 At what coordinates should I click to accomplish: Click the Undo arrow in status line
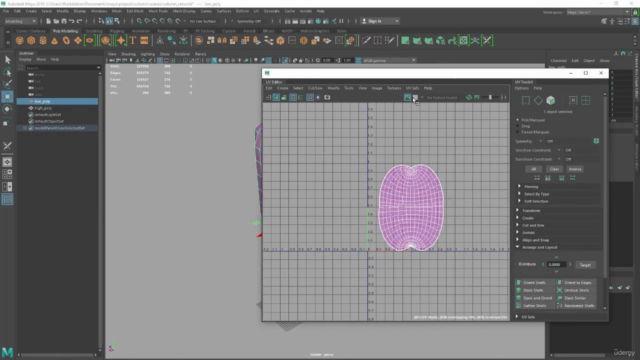[71, 21]
